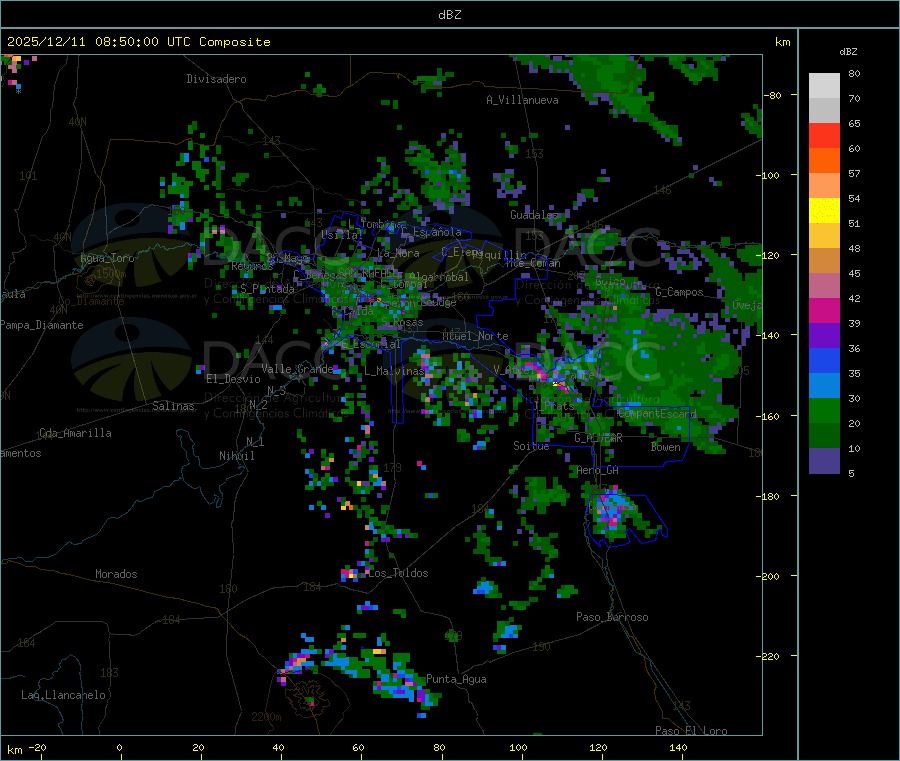Click the 'km' label at the bottom left
Screen dimensions: 900x761
pos(14,750)
